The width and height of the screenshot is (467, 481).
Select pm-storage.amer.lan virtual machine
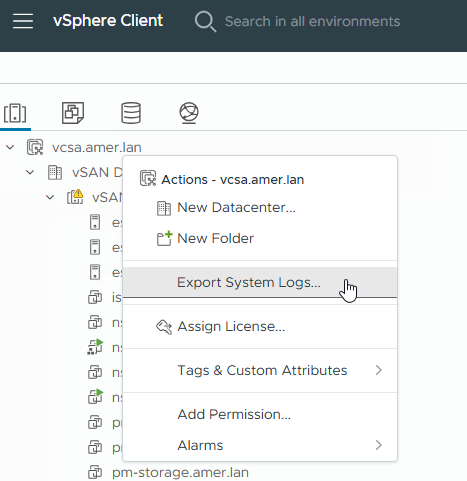pos(180,472)
